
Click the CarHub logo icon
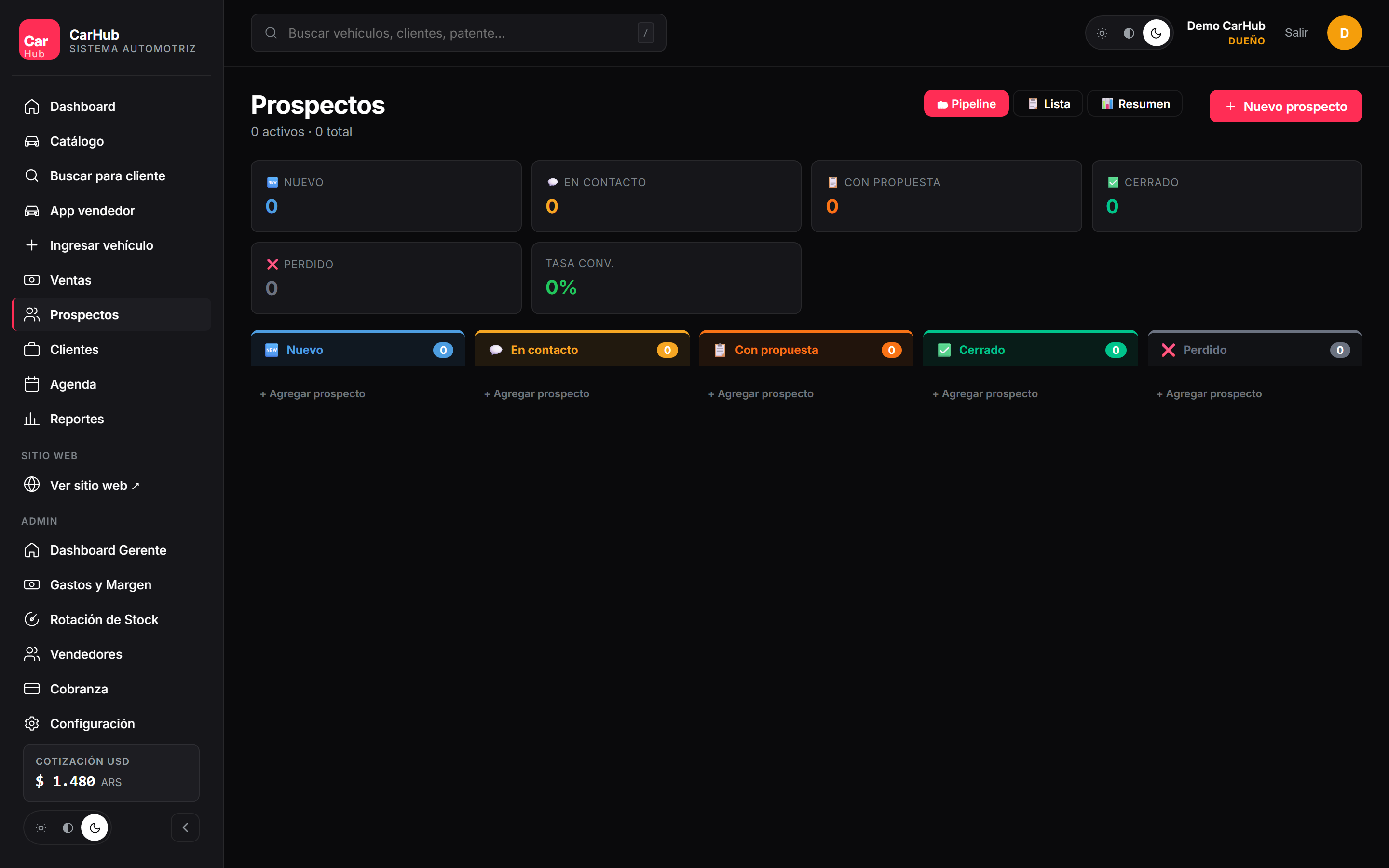click(x=39, y=40)
